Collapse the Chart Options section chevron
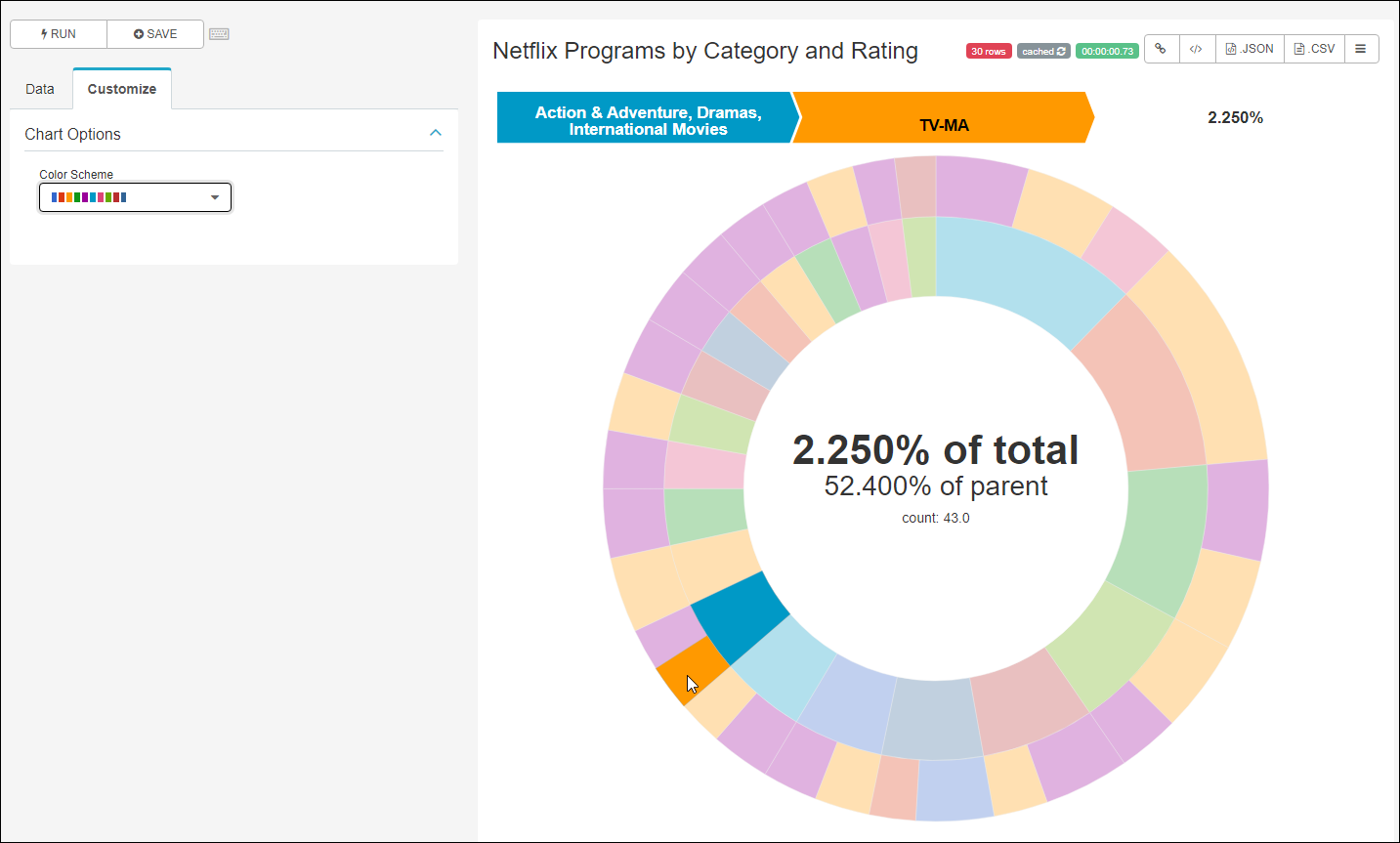 pyautogui.click(x=436, y=133)
